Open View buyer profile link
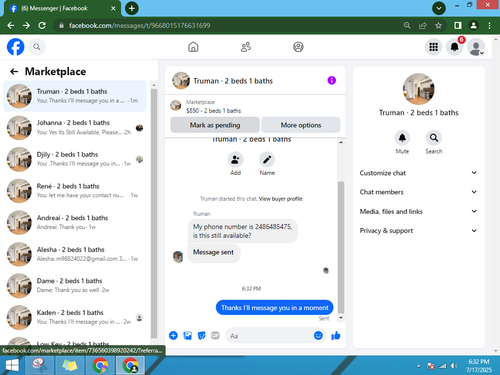500x375 pixels. pos(281,199)
